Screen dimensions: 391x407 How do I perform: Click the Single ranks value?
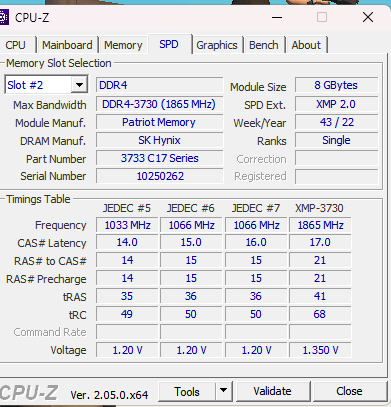pyautogui.click(x=336, y=140)
